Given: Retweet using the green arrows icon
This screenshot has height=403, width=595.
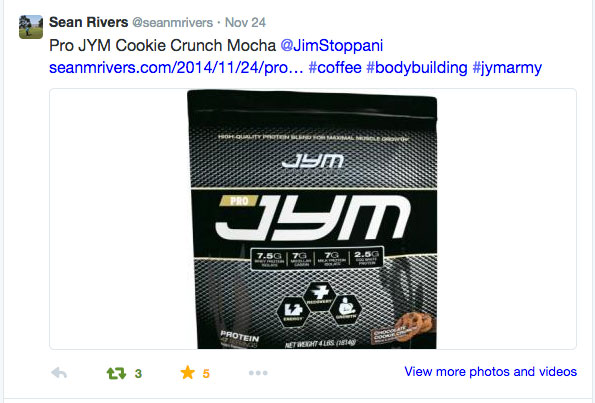Looking at the screenshot, I should pos(116,373).
